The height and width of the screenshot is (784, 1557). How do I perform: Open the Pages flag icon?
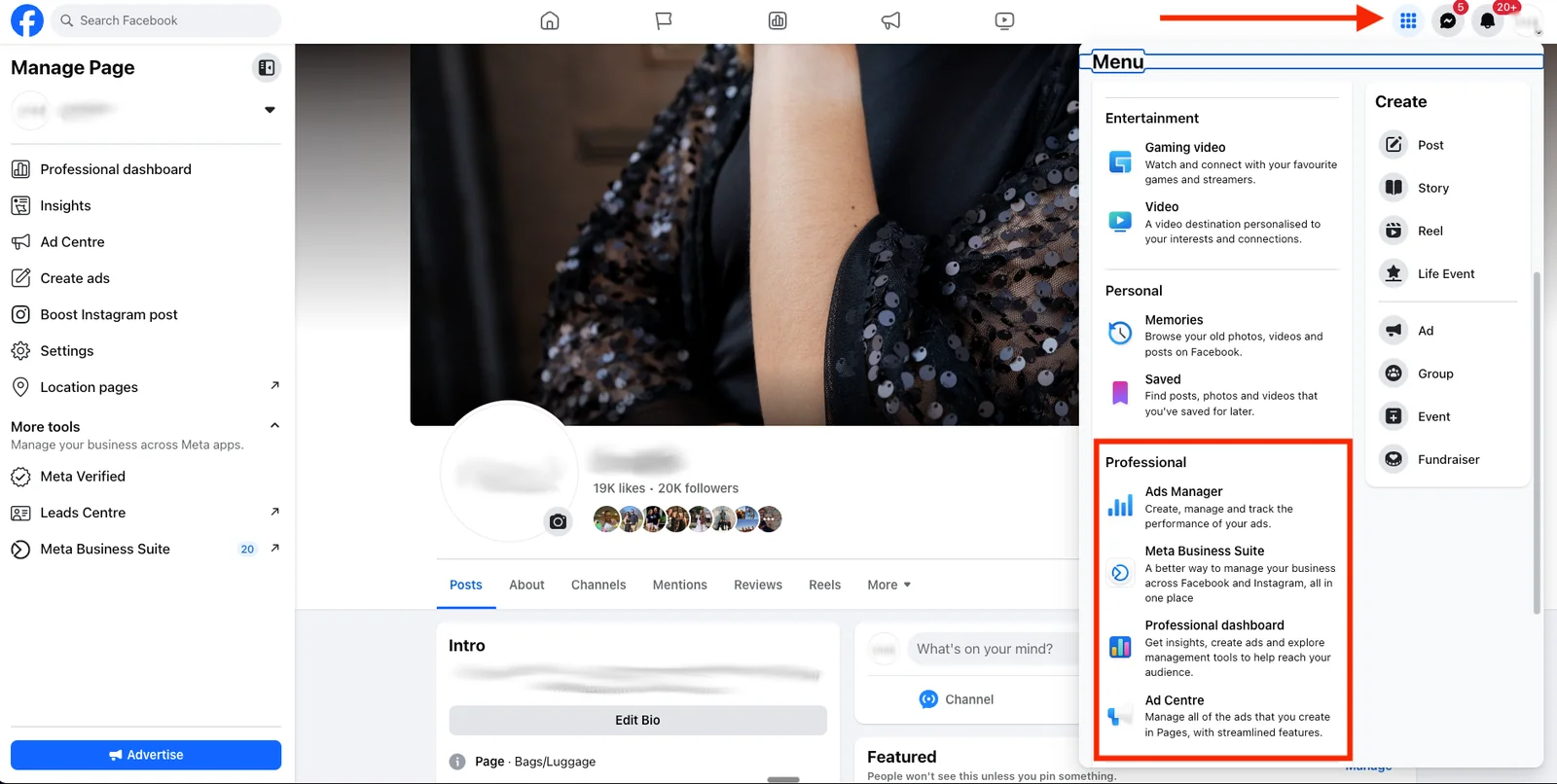664,20
